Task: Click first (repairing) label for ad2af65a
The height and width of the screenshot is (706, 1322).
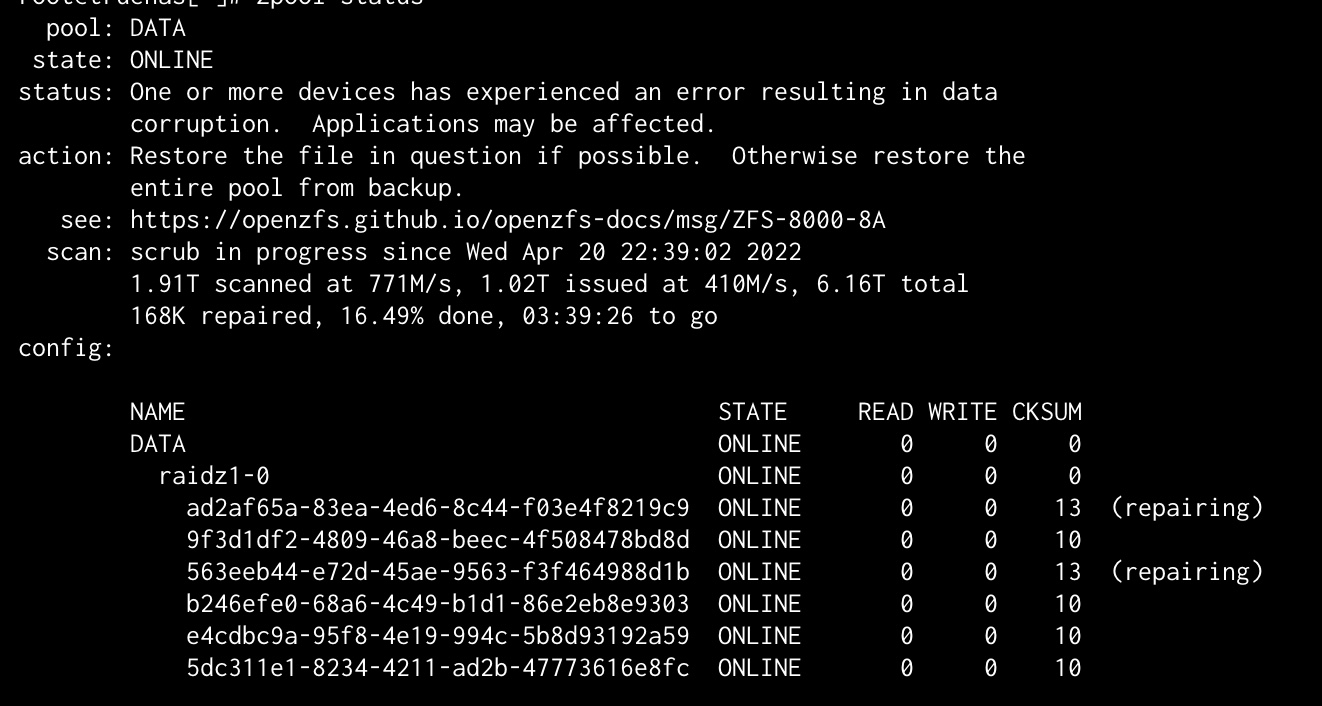Action: click(1187, 508)
